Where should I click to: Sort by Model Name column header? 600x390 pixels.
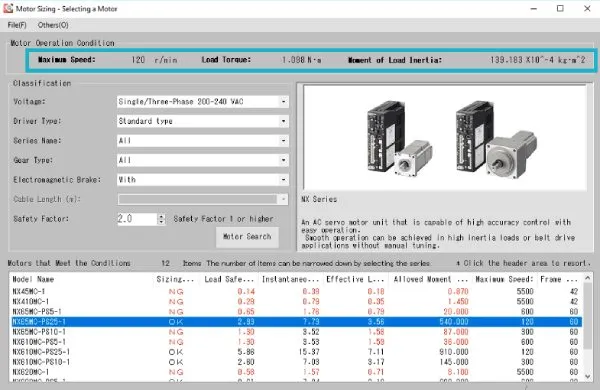tap(81, 279)
